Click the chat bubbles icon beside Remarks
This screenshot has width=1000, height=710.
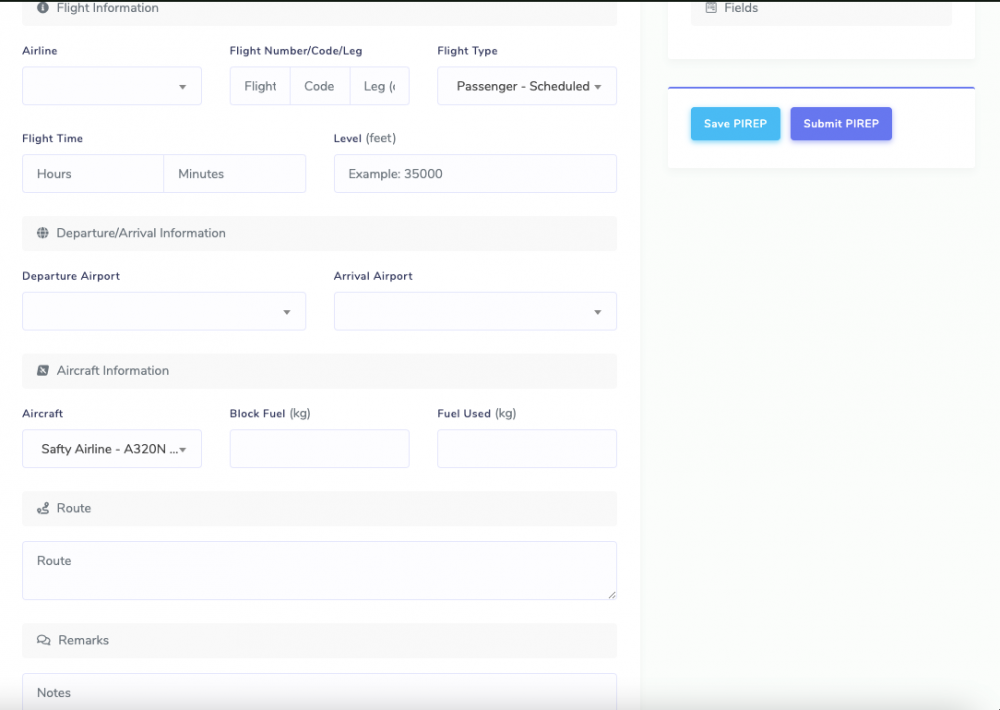pyautogui.click(x=44, y=641)
